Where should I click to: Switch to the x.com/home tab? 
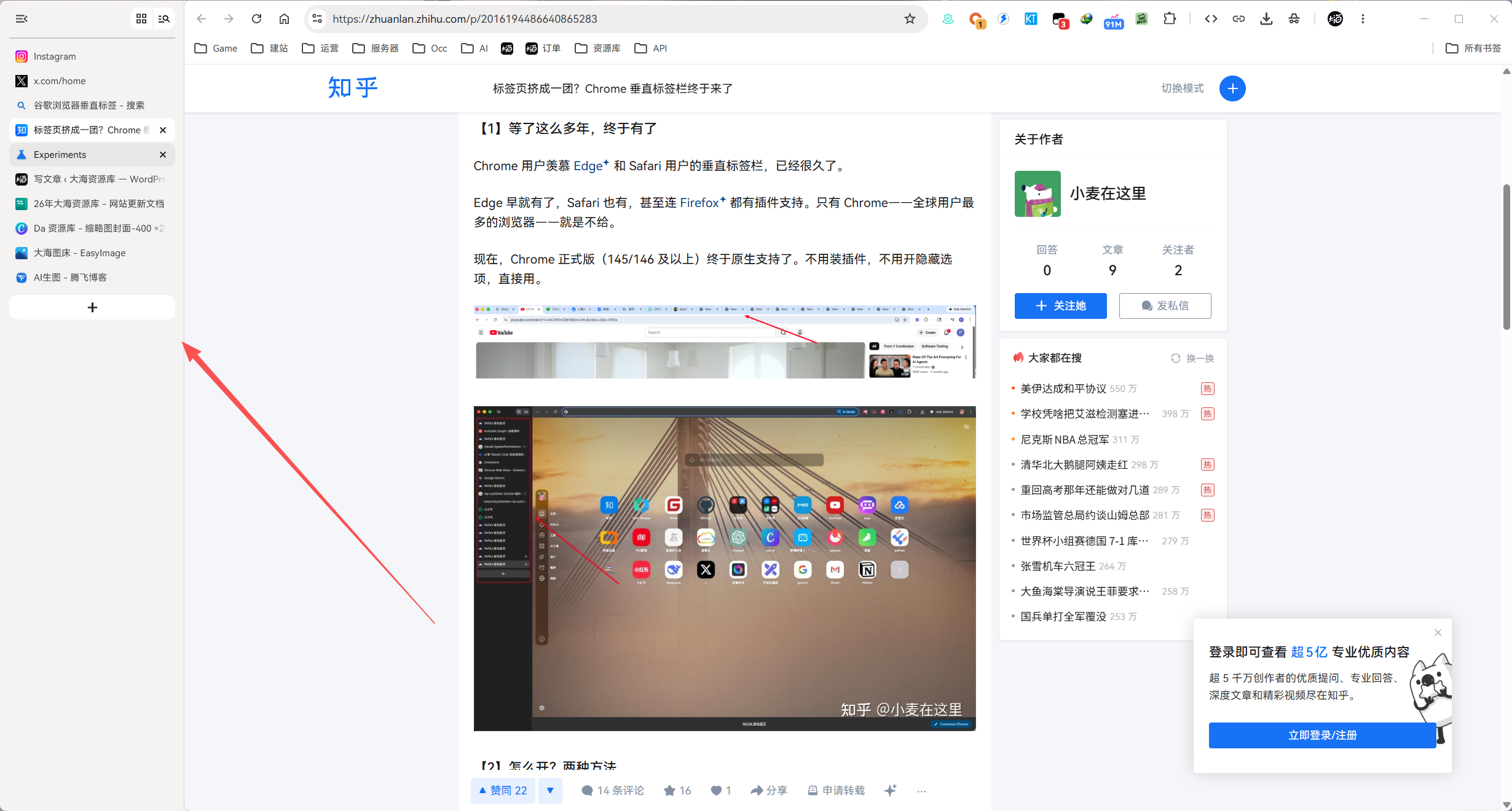[x=92, y=81]
